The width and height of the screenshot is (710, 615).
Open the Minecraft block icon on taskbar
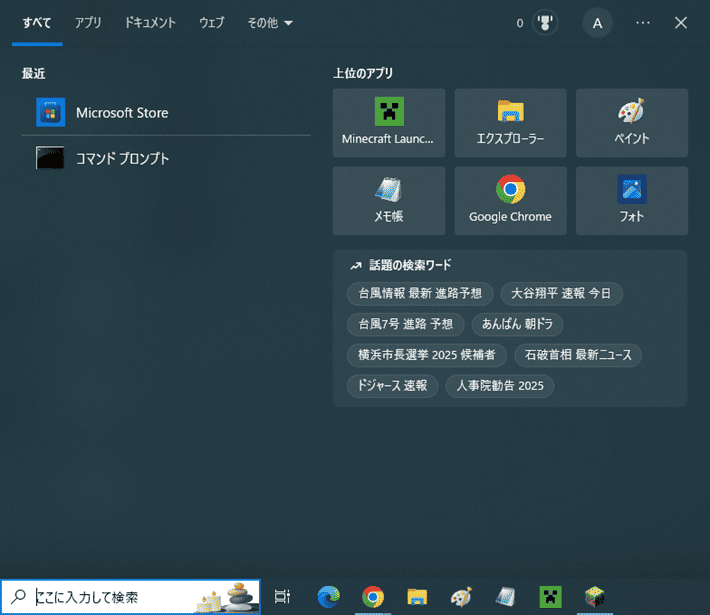click(x=595, y=597)
